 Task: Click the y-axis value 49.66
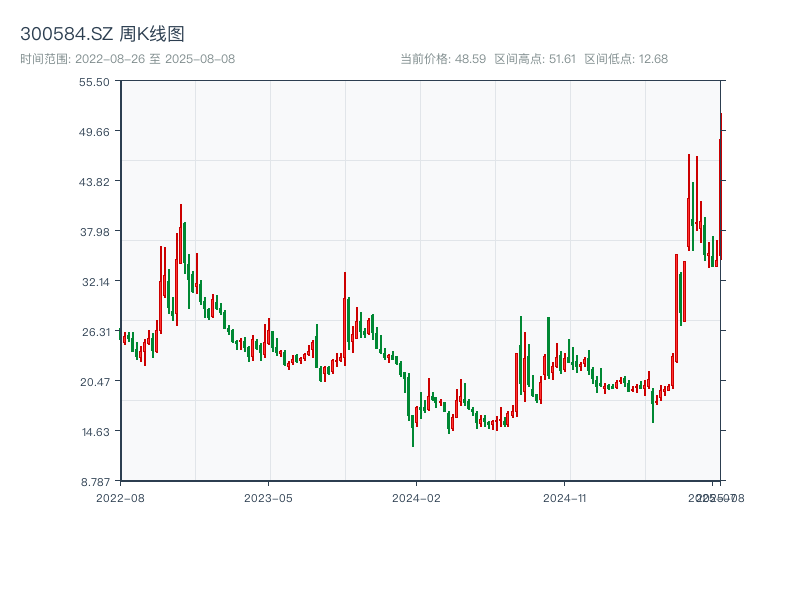[94, 132]
